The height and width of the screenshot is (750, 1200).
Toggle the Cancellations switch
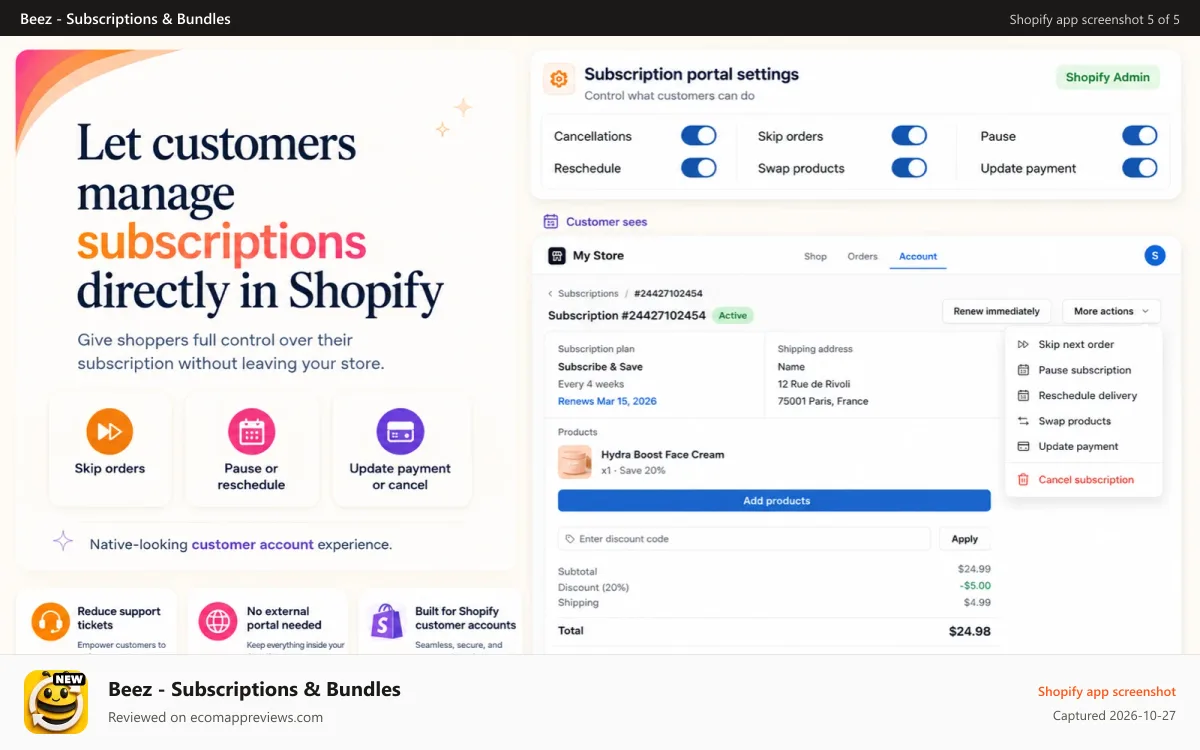(x=699, y=136)
